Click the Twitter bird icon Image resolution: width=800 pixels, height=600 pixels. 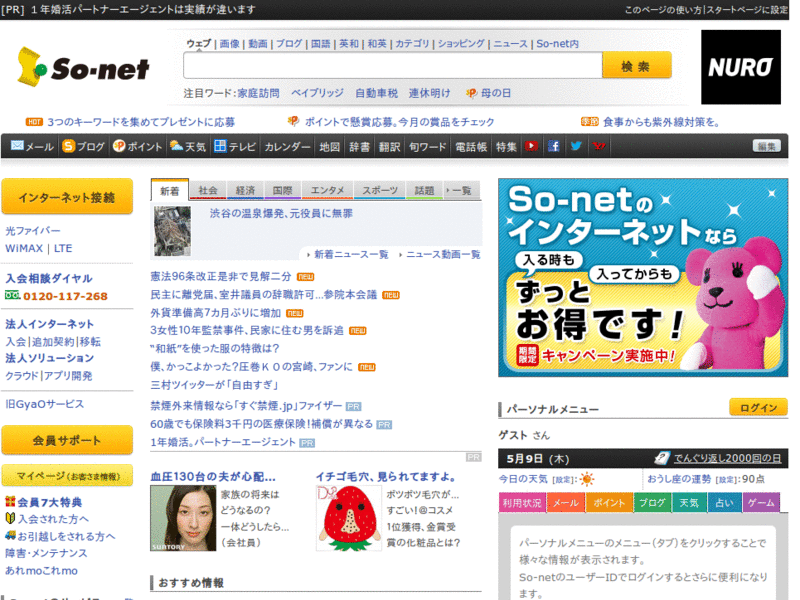point(576,146)
